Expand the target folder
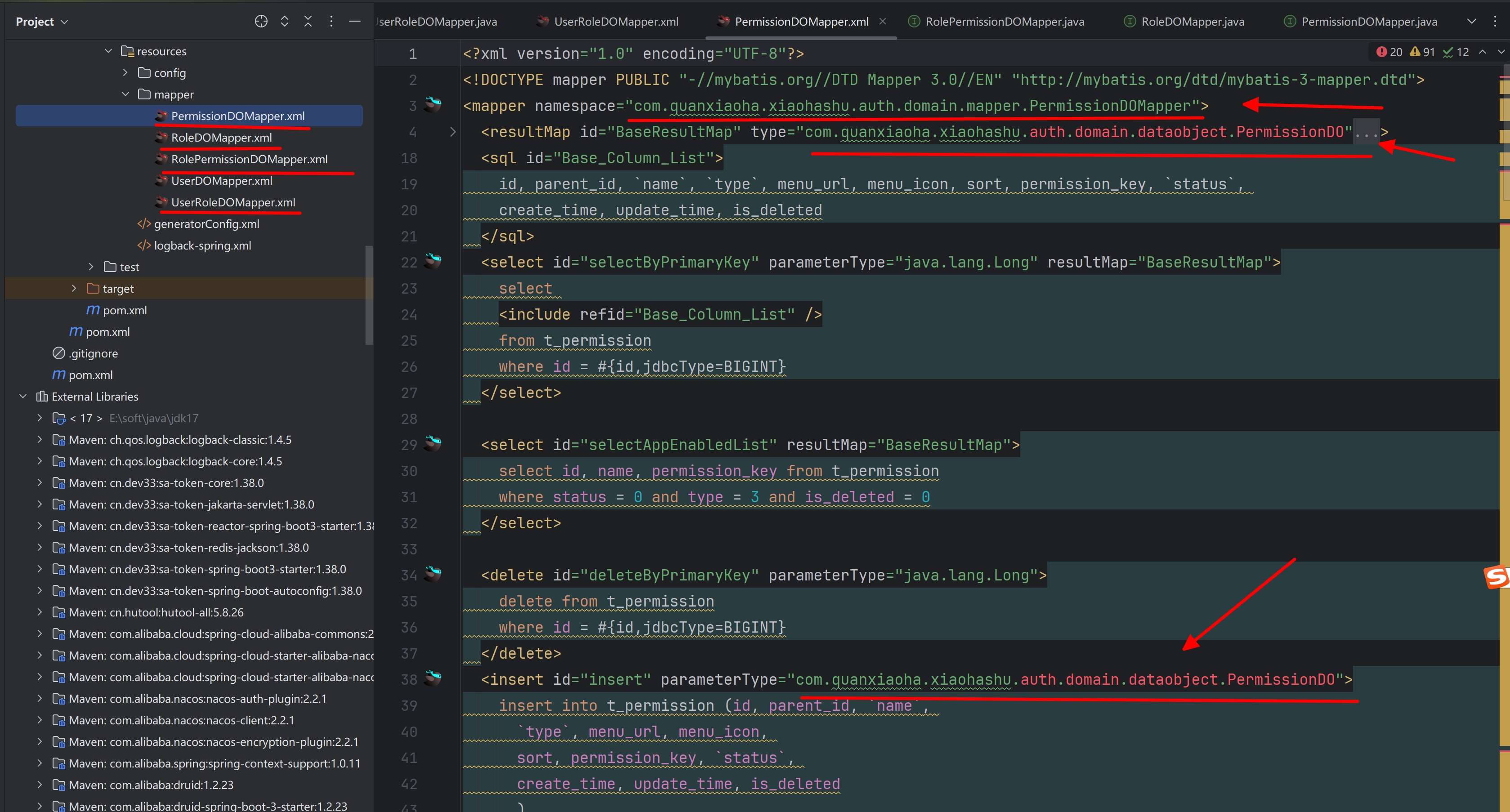 [x=74, y=289]
